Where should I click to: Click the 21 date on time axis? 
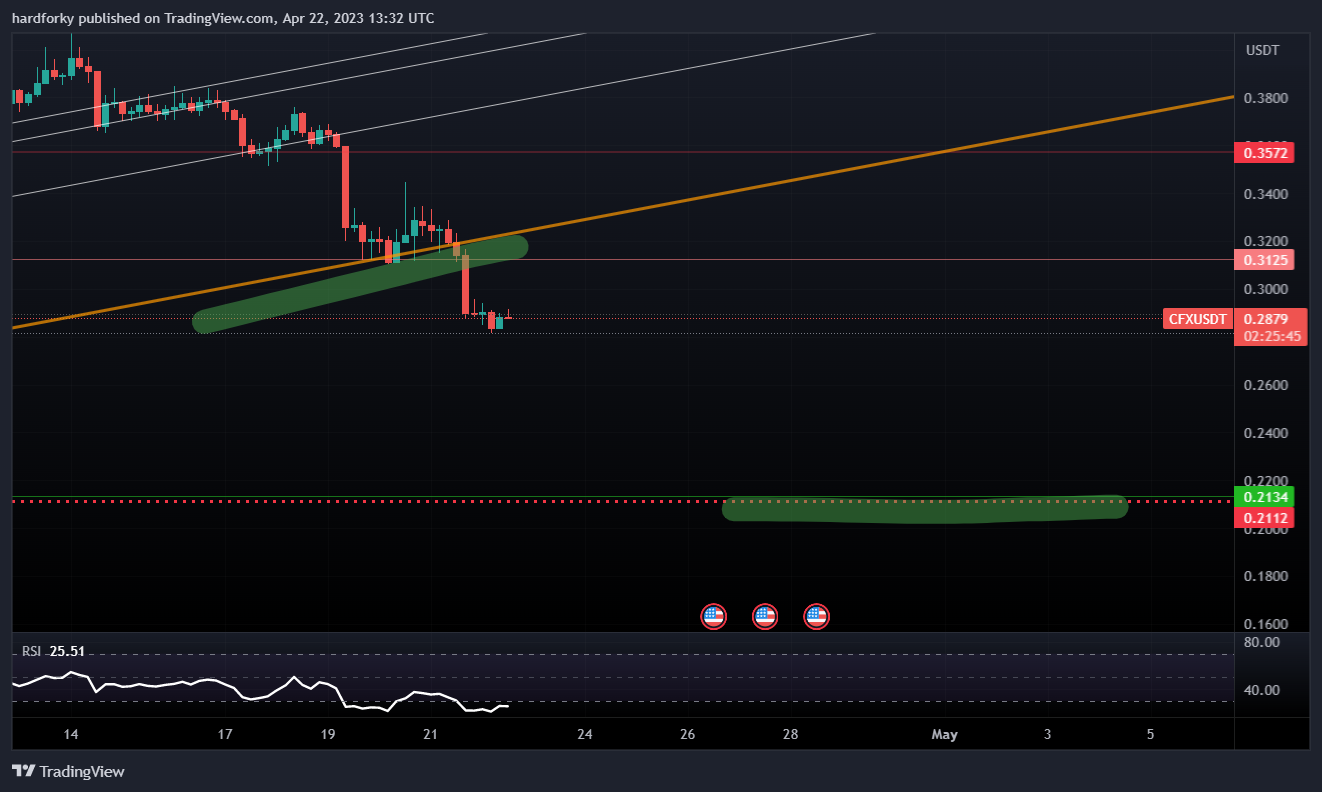tap(431, 734)
